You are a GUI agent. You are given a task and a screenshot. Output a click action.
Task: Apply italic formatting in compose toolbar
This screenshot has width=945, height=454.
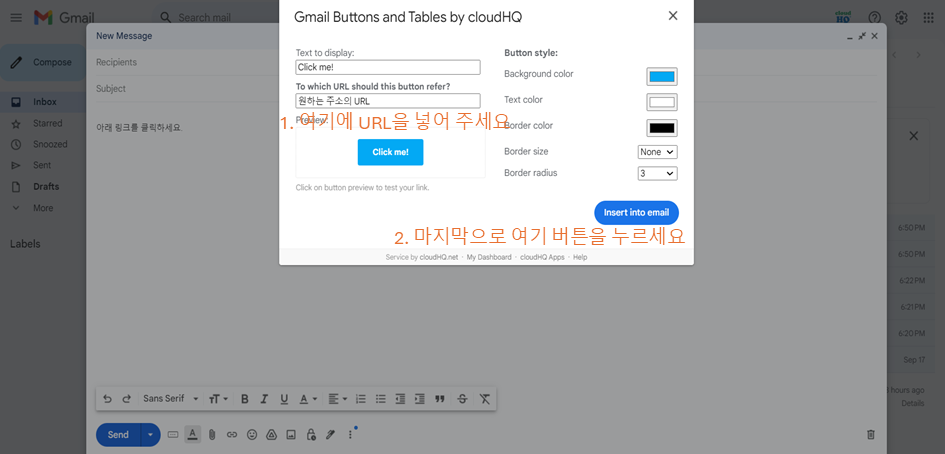[264, 399]
